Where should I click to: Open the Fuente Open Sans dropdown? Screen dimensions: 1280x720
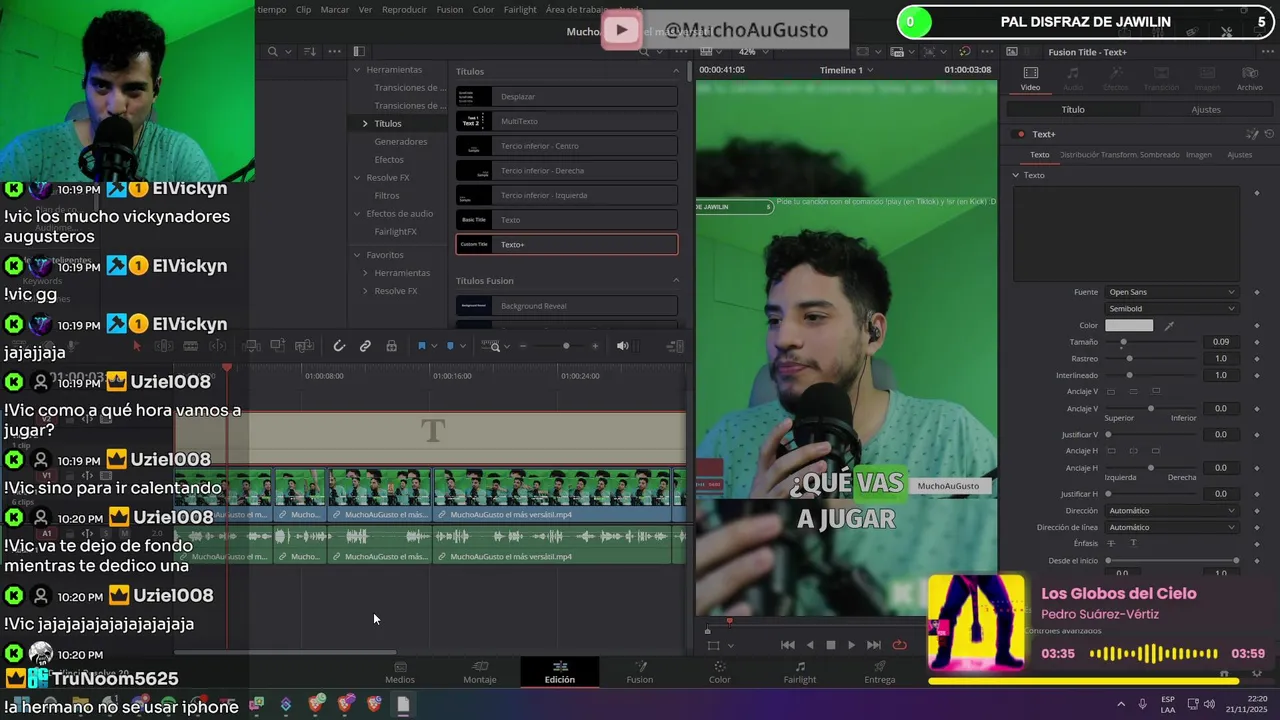click(x=1171, y=292)
